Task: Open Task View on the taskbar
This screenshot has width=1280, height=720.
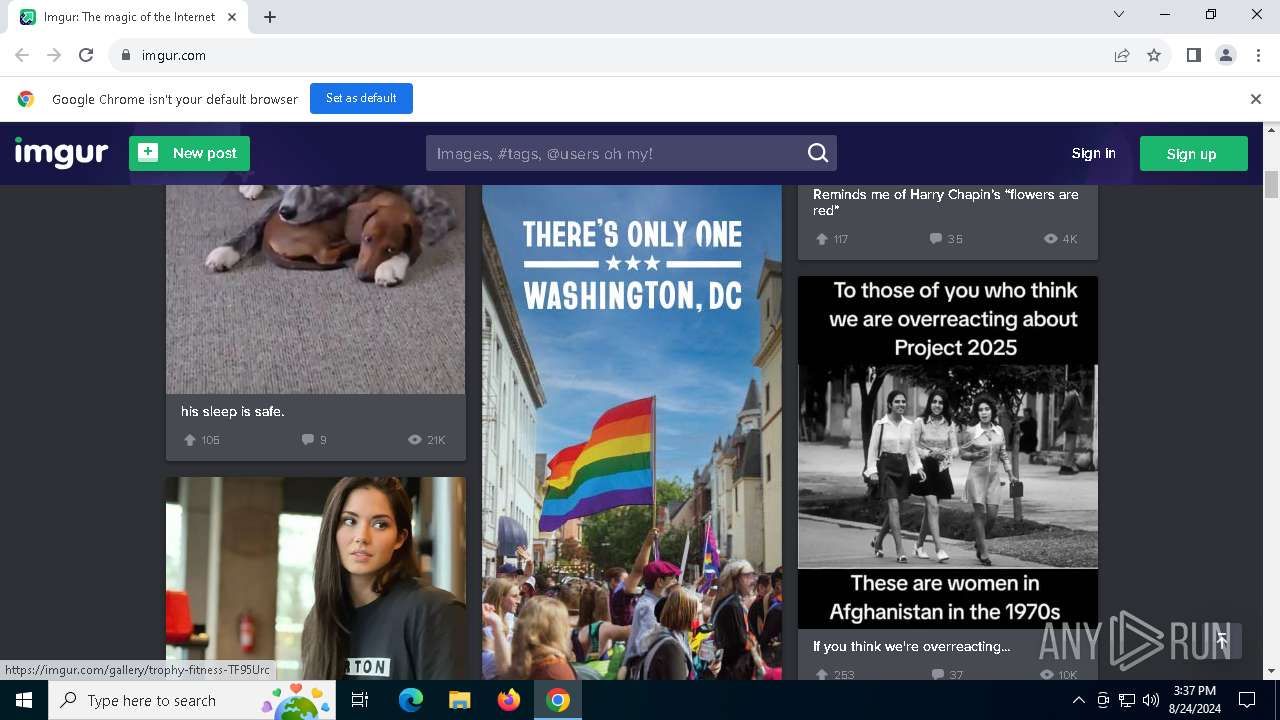Action: (x=361, y=700)
